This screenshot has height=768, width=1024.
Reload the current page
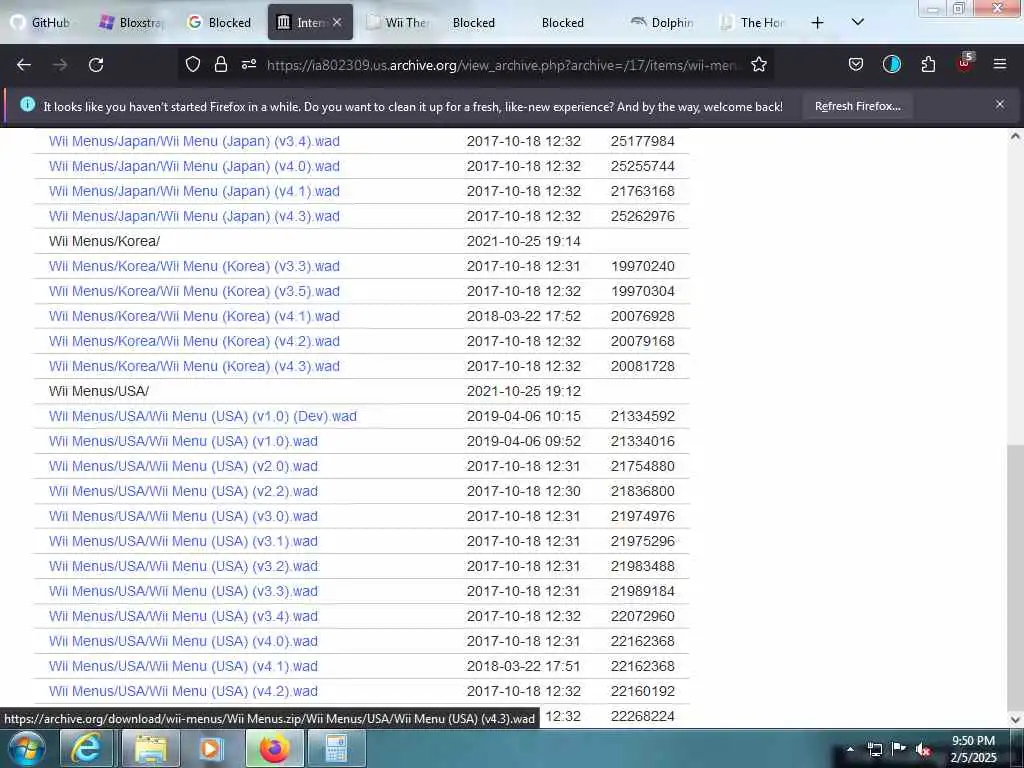click(96, 65)
